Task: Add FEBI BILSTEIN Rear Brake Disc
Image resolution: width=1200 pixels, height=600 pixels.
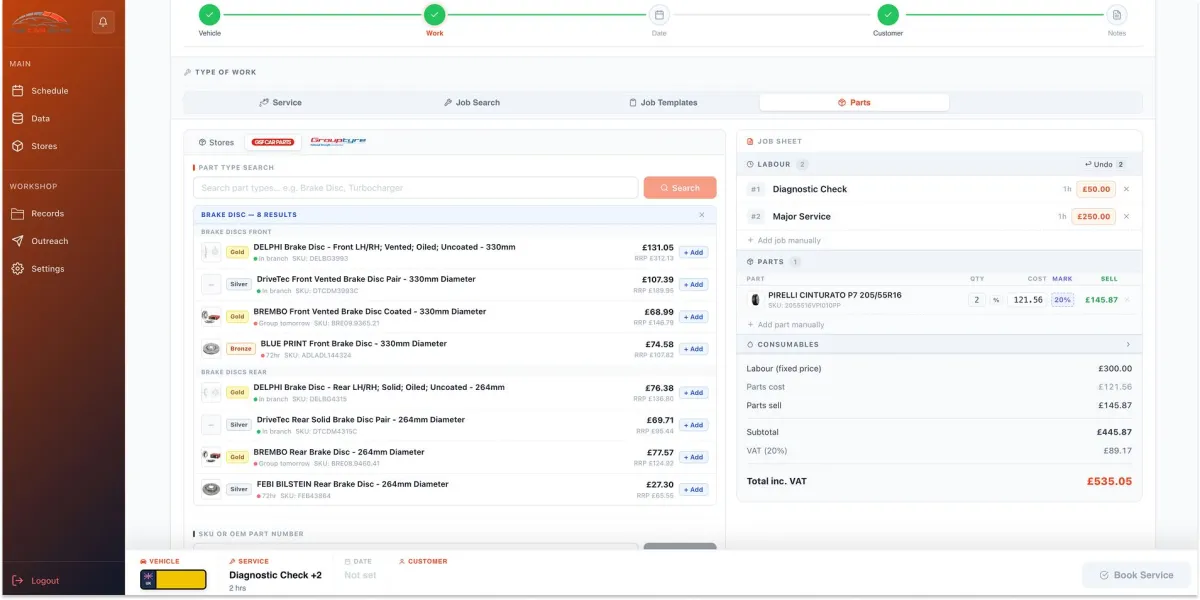Action: [693, 490]
